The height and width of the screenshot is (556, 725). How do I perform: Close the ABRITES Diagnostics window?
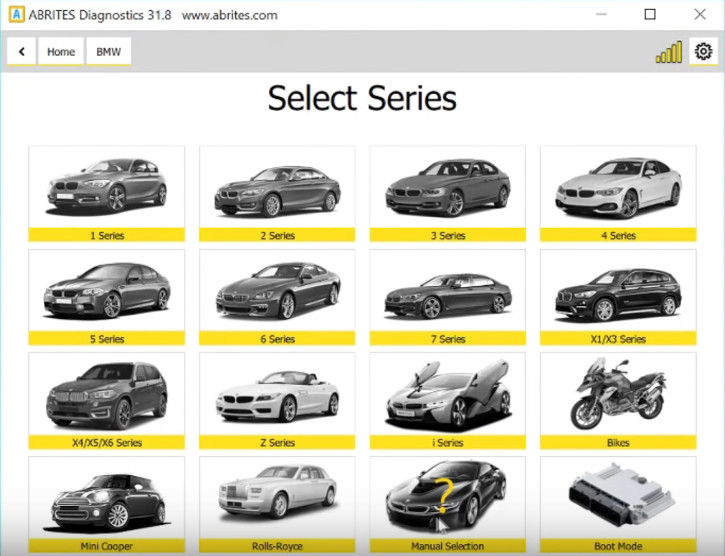700,14
